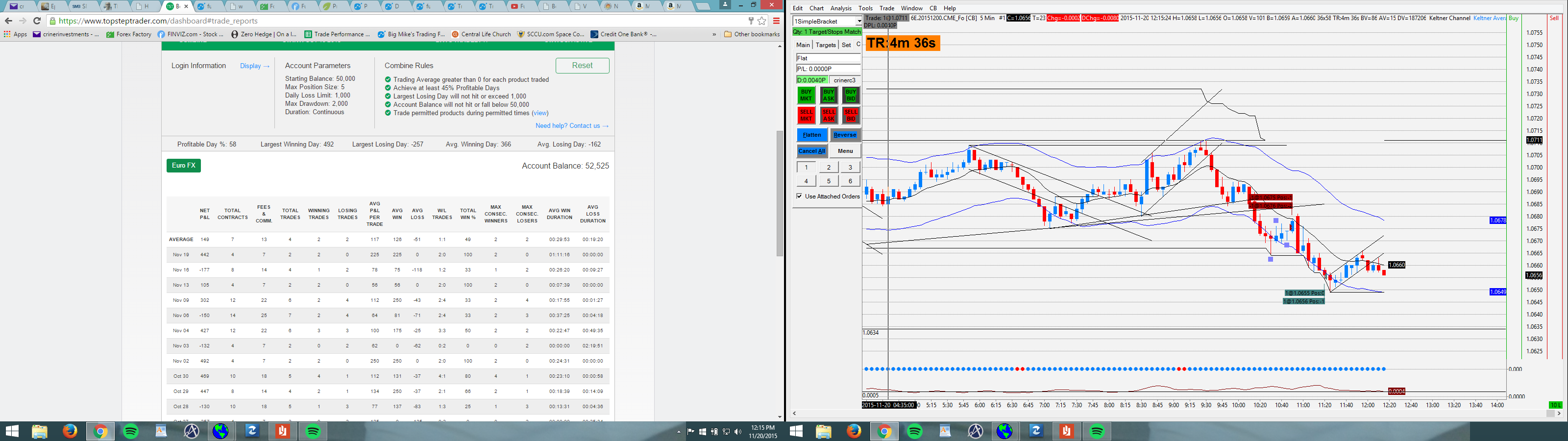Open the Forex Factory bookmark

(129, 34)
